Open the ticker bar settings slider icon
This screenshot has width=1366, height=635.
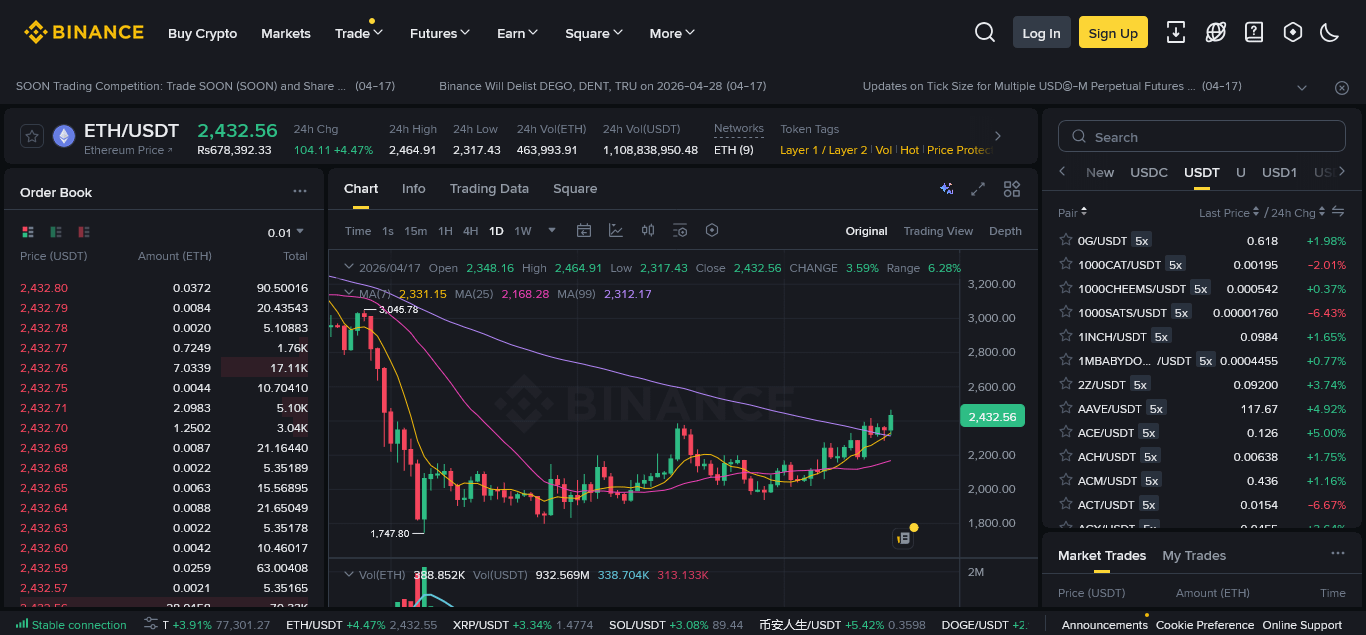click(x=151, y=624)
